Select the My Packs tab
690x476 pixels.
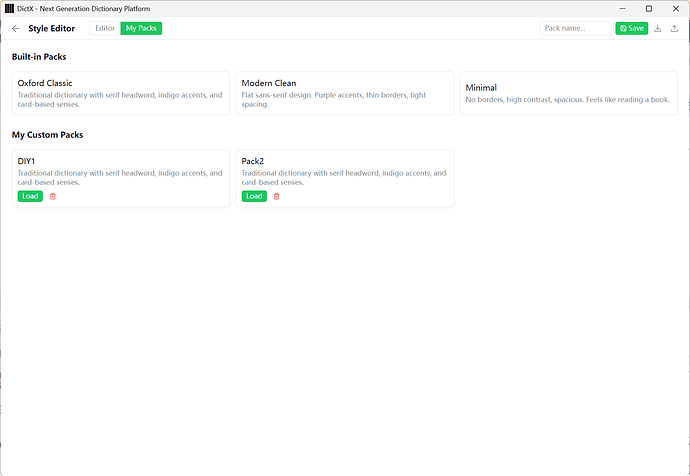141,28
